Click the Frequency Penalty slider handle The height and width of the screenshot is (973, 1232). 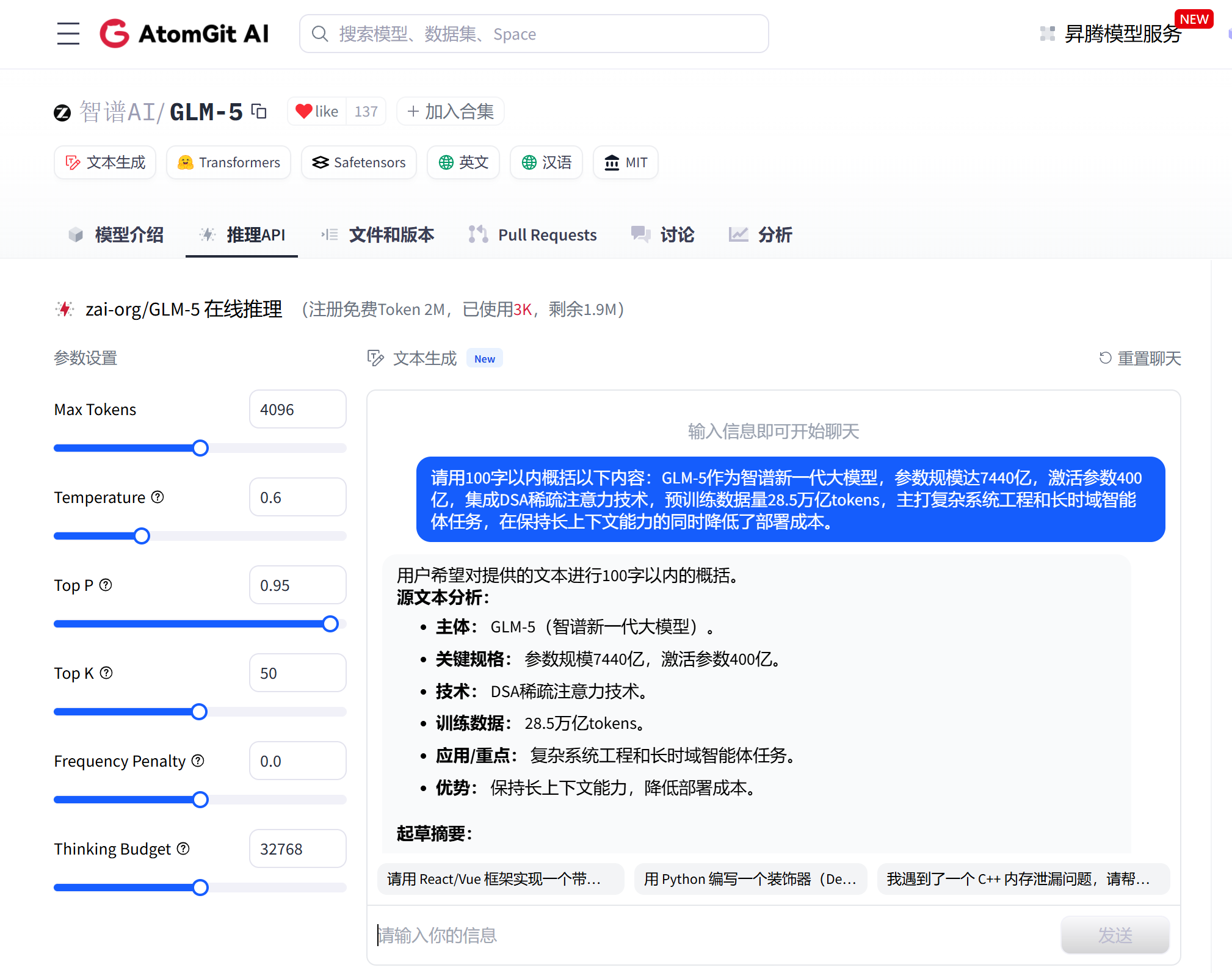pyautogui.click(x=200, y=800)
